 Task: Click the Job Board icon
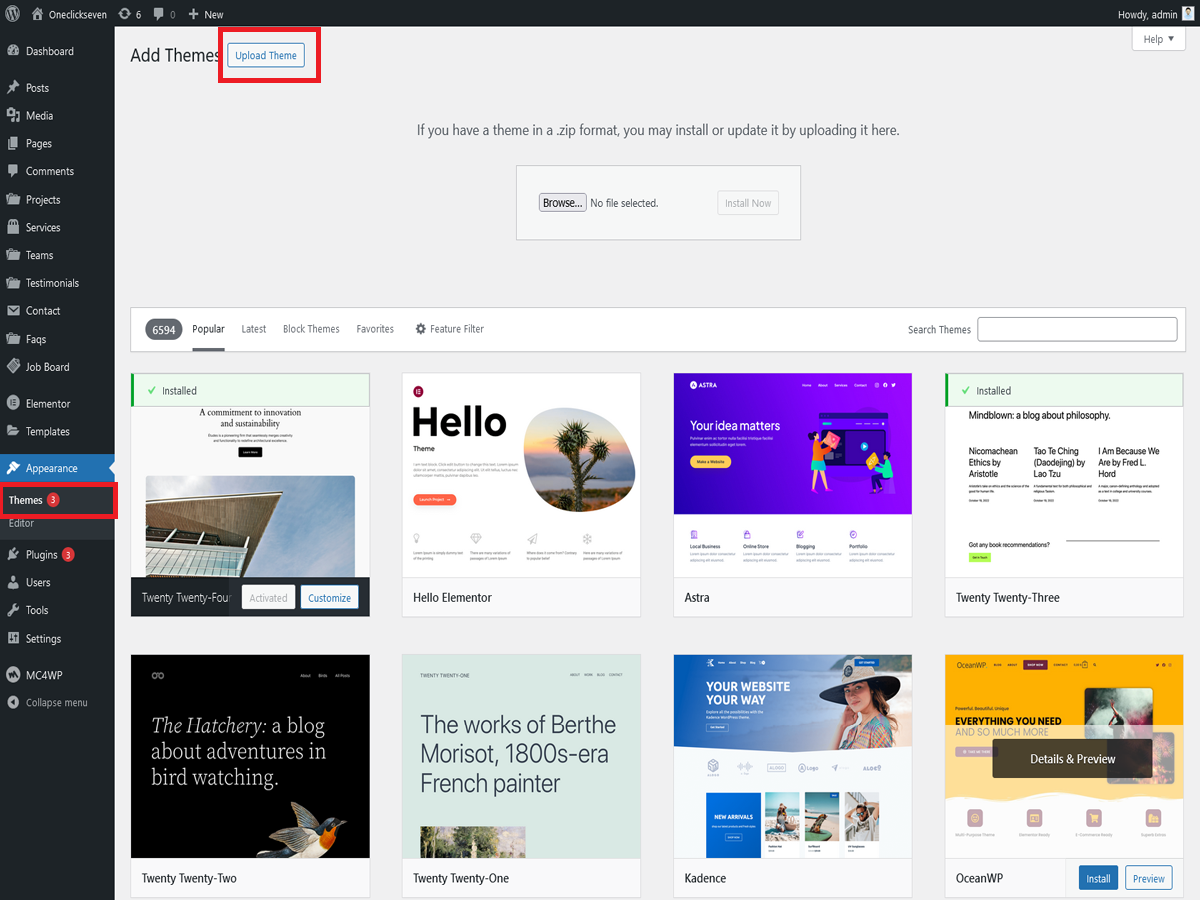13,367
